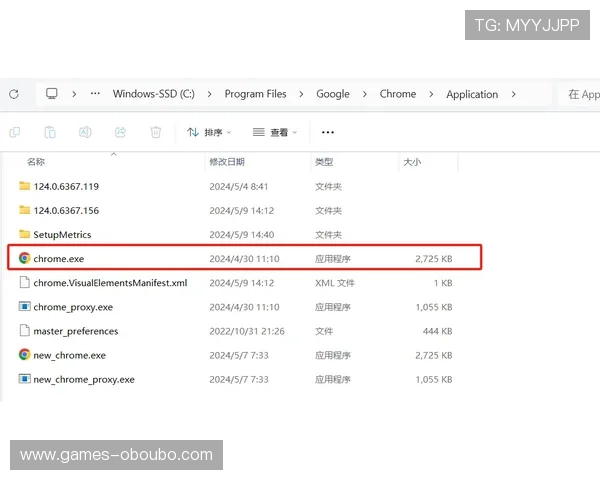Navigate to Program Files breadcrumb

[x=255, y=94]
